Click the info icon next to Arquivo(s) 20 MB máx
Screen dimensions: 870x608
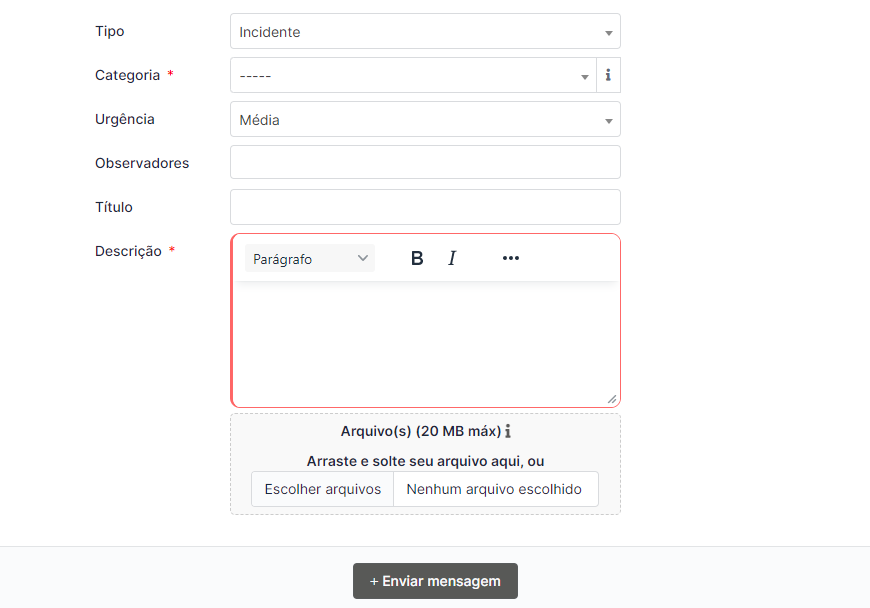tap(508, 431)
